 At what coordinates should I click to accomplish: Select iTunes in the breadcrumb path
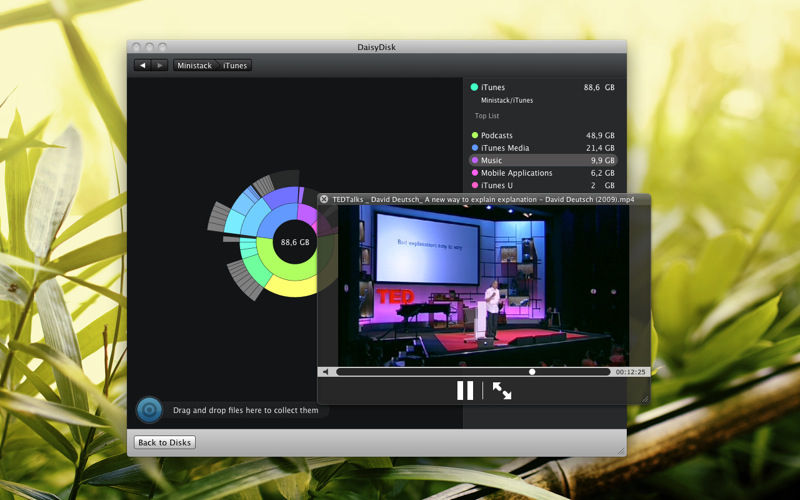235,65
